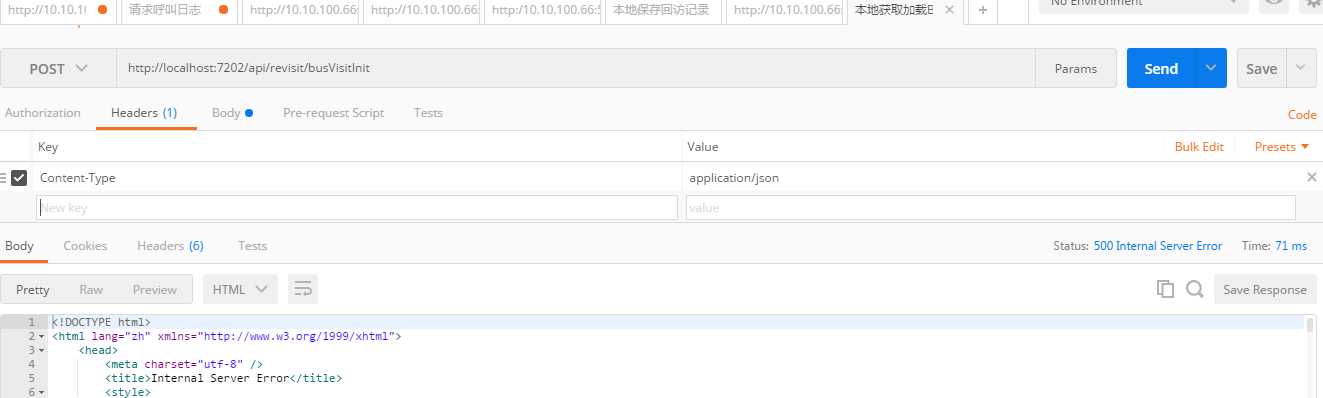Open the Pre-request Script tab

[333, 113]
